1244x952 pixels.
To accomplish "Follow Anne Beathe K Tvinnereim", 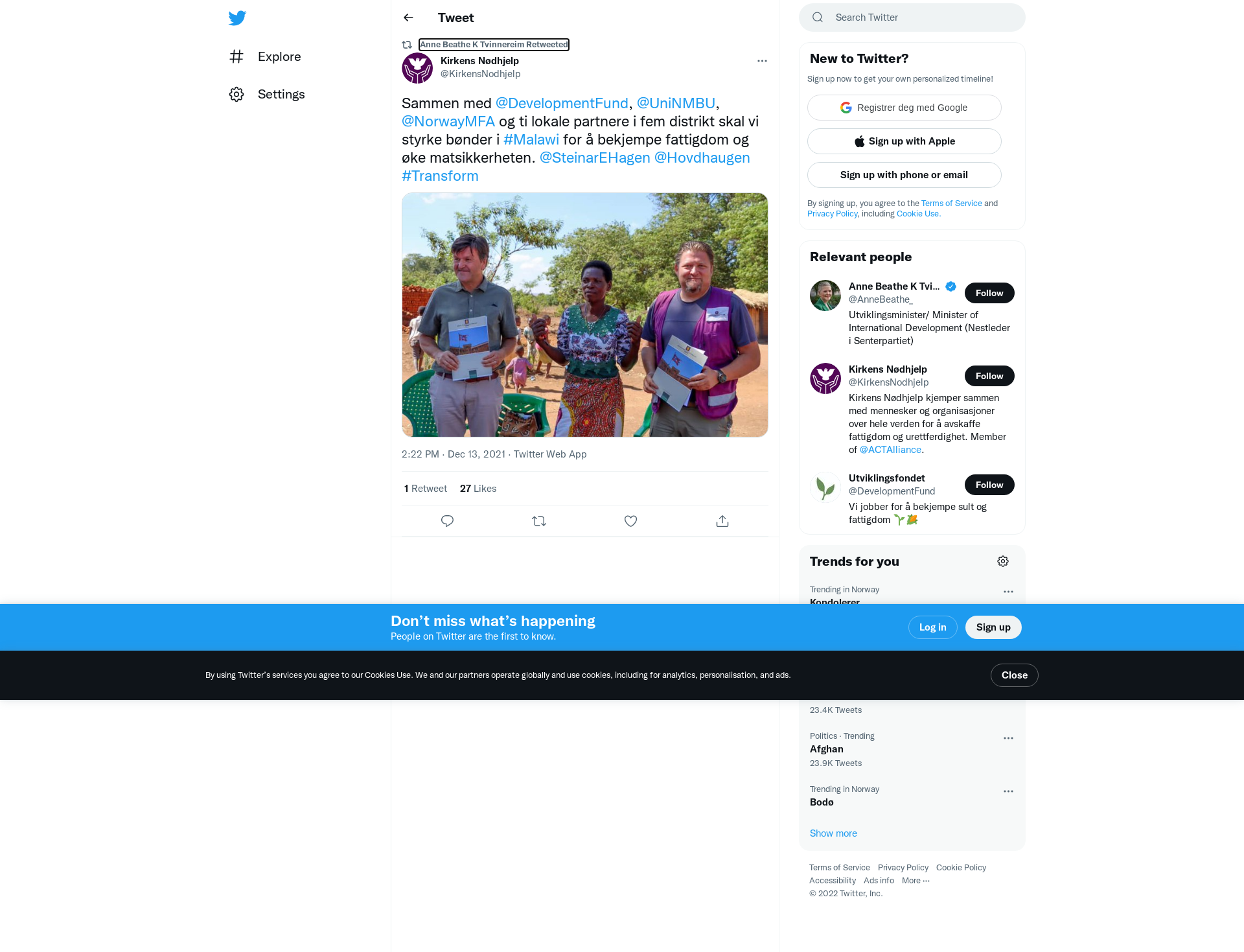I will (989, 293).
